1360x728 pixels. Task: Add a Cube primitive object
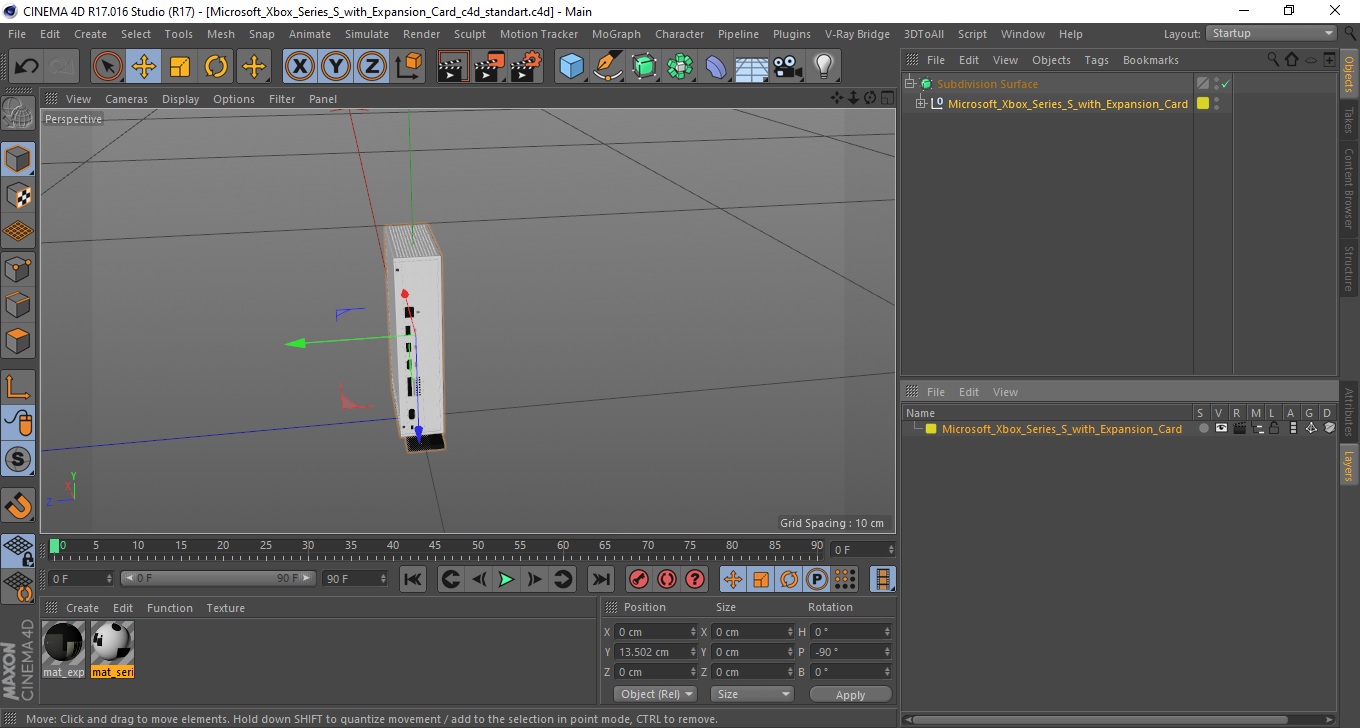tap(571, 67)
